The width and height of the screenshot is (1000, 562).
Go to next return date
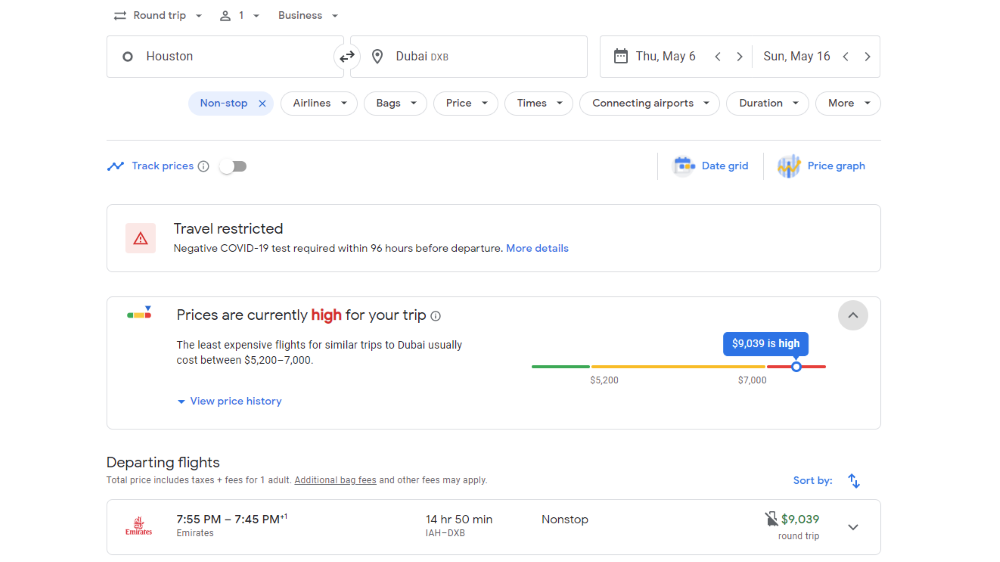[867, 57]
